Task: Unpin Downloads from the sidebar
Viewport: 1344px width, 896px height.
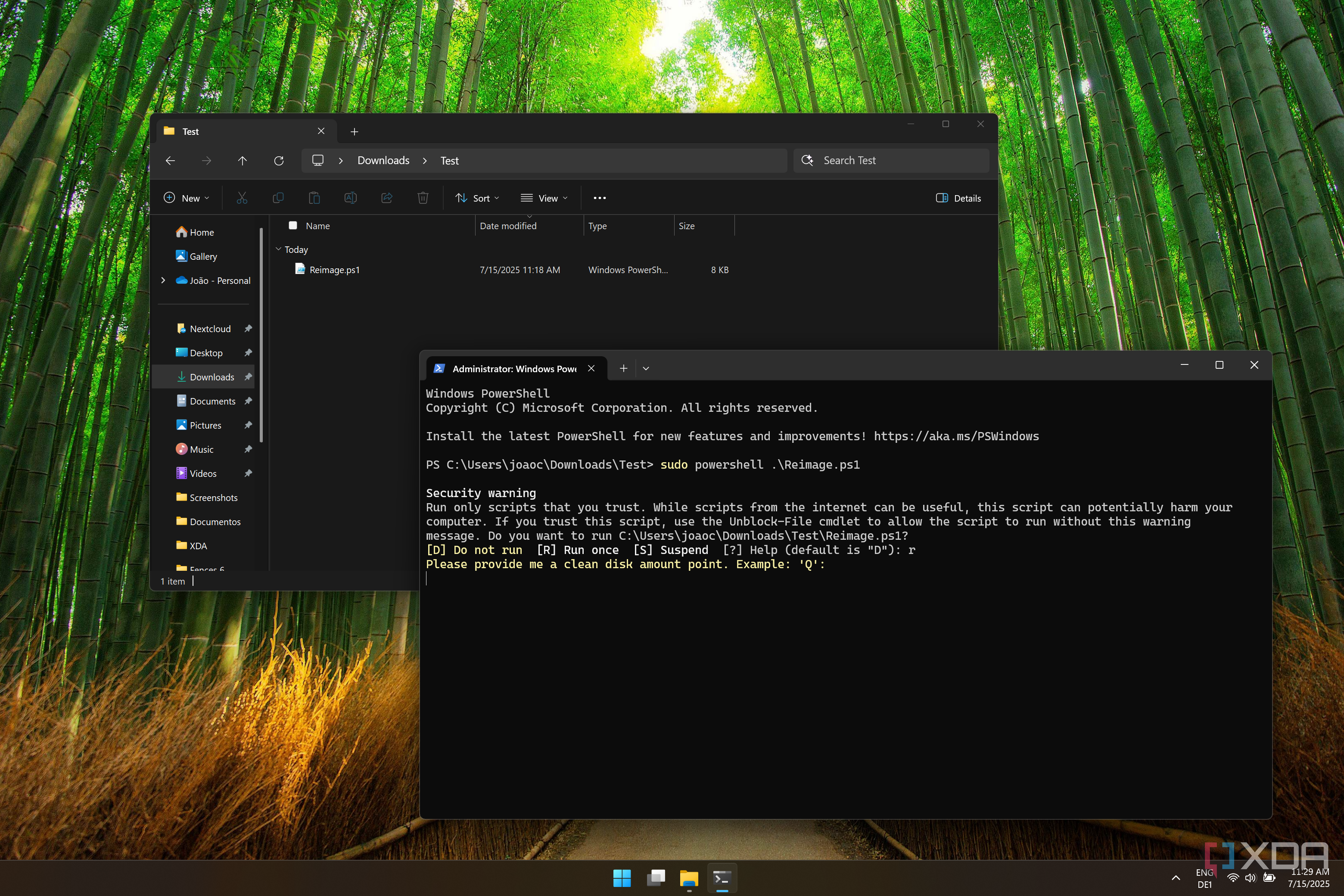Action: click(x=248, y=376)
